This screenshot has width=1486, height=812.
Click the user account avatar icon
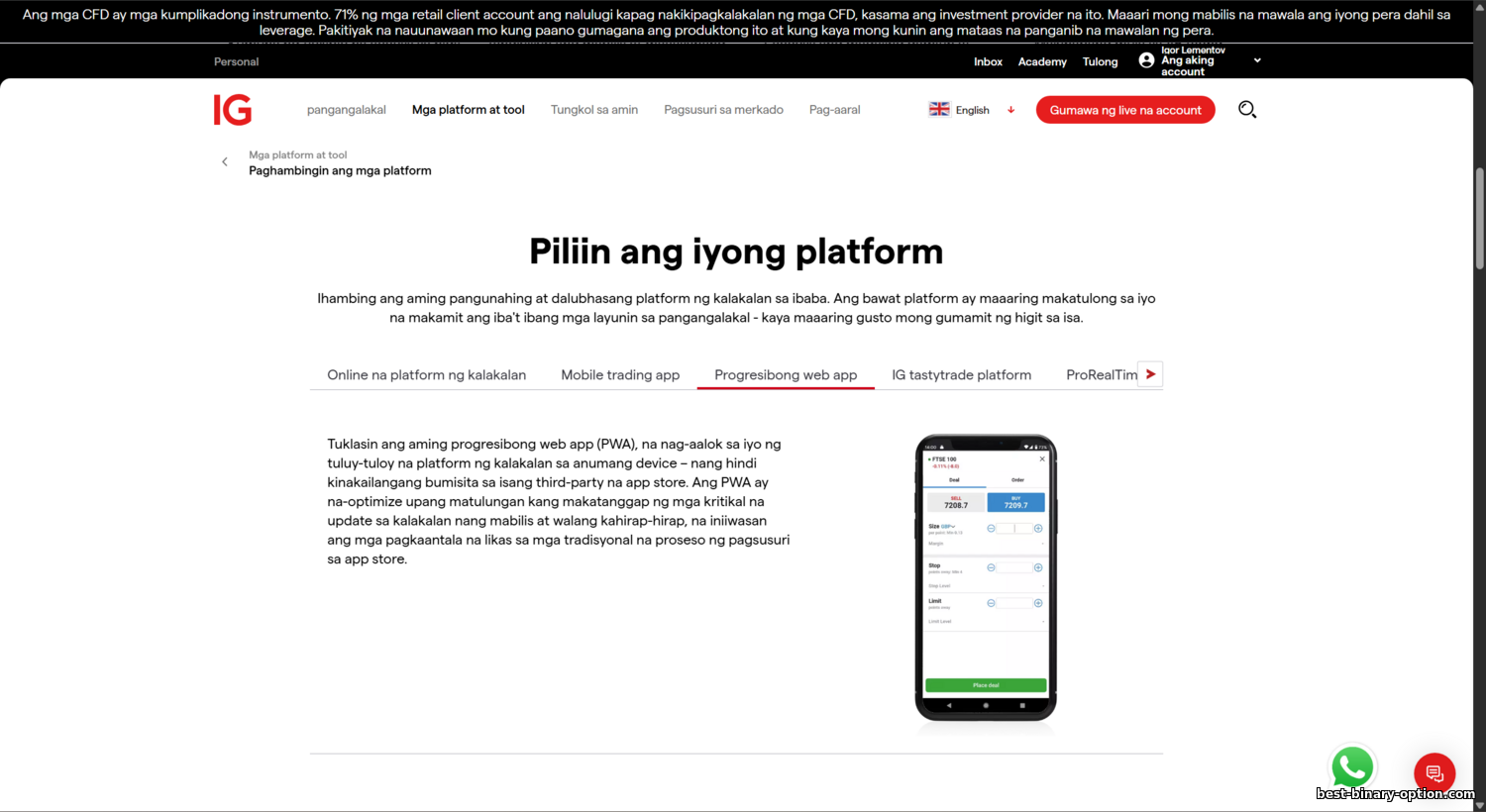tap(1146, 60)
